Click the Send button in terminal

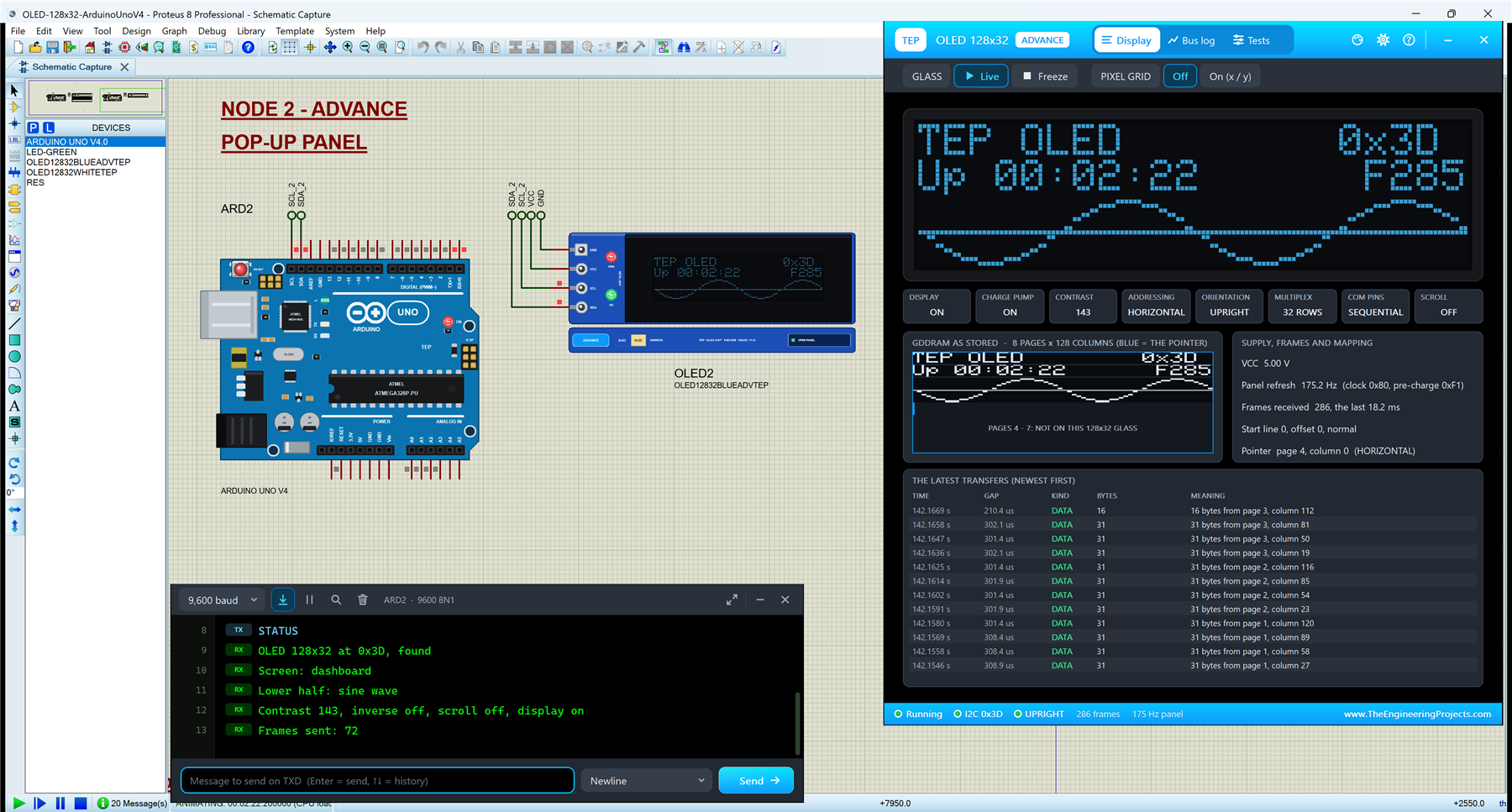coord(756,780)
